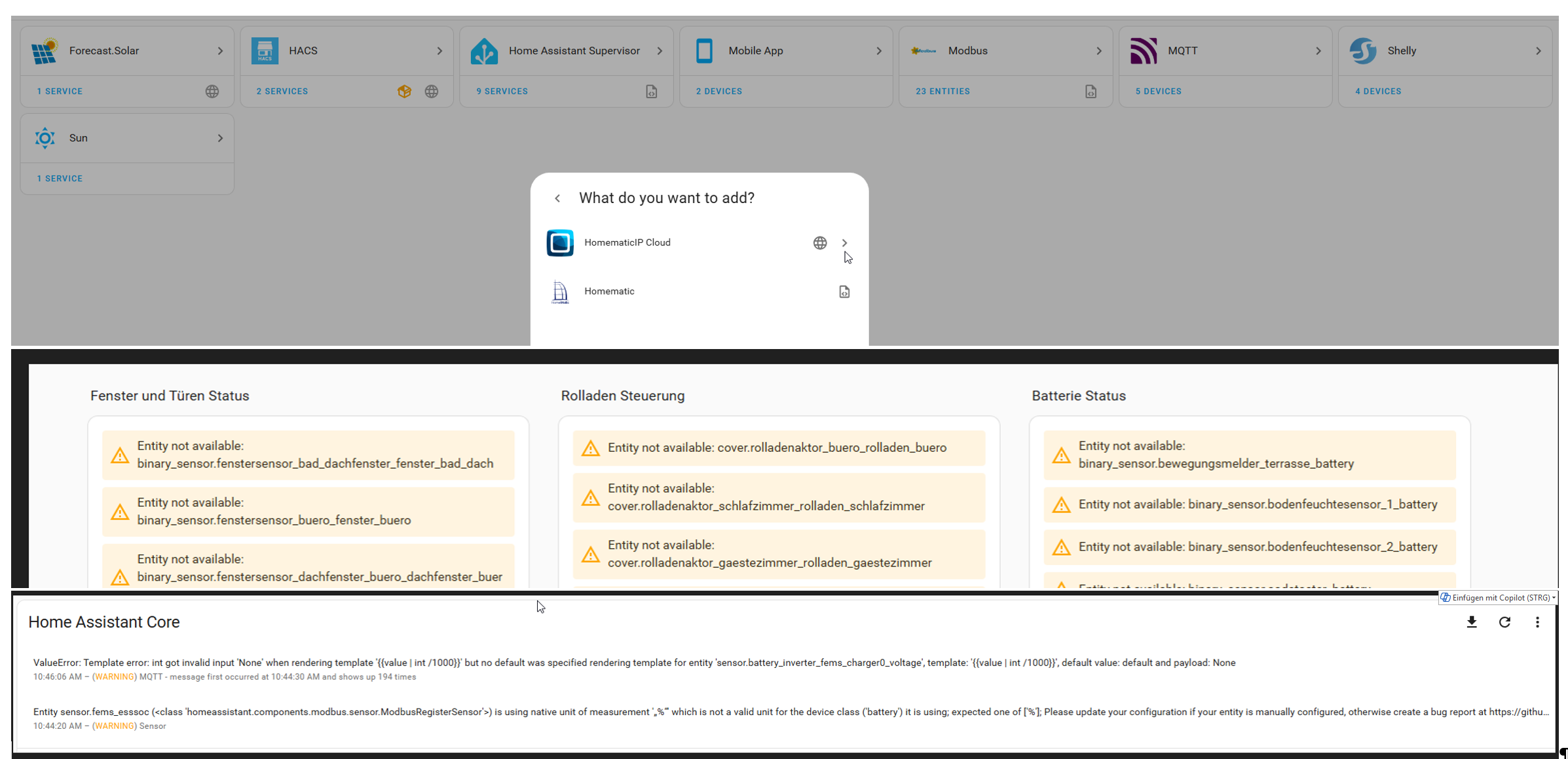This screenshot has width=1568, height=759.
Task: Open the 23 entities list for Modbus
Action: click(943, 91)
